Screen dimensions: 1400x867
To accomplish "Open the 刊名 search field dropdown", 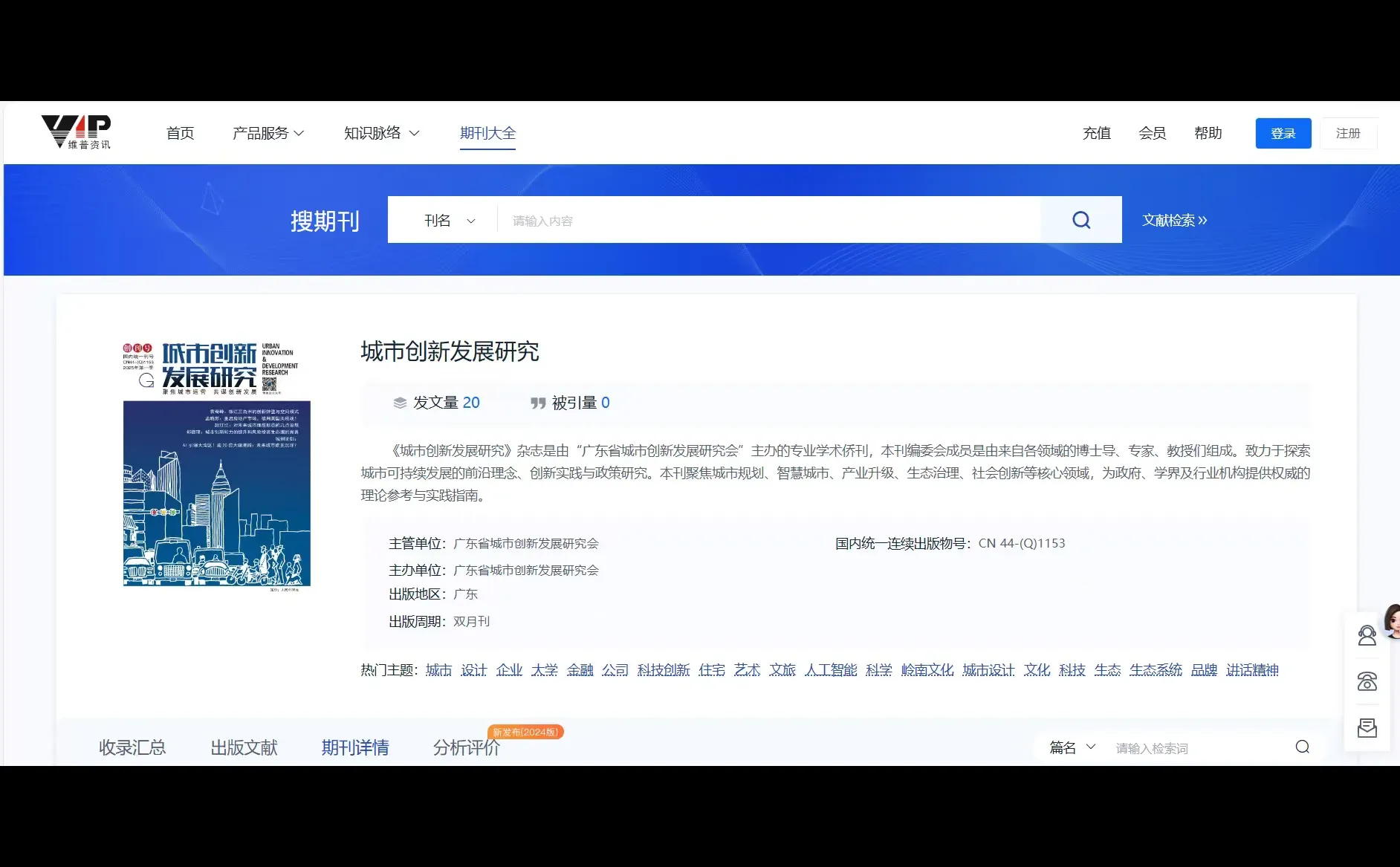I will [450, 220].
